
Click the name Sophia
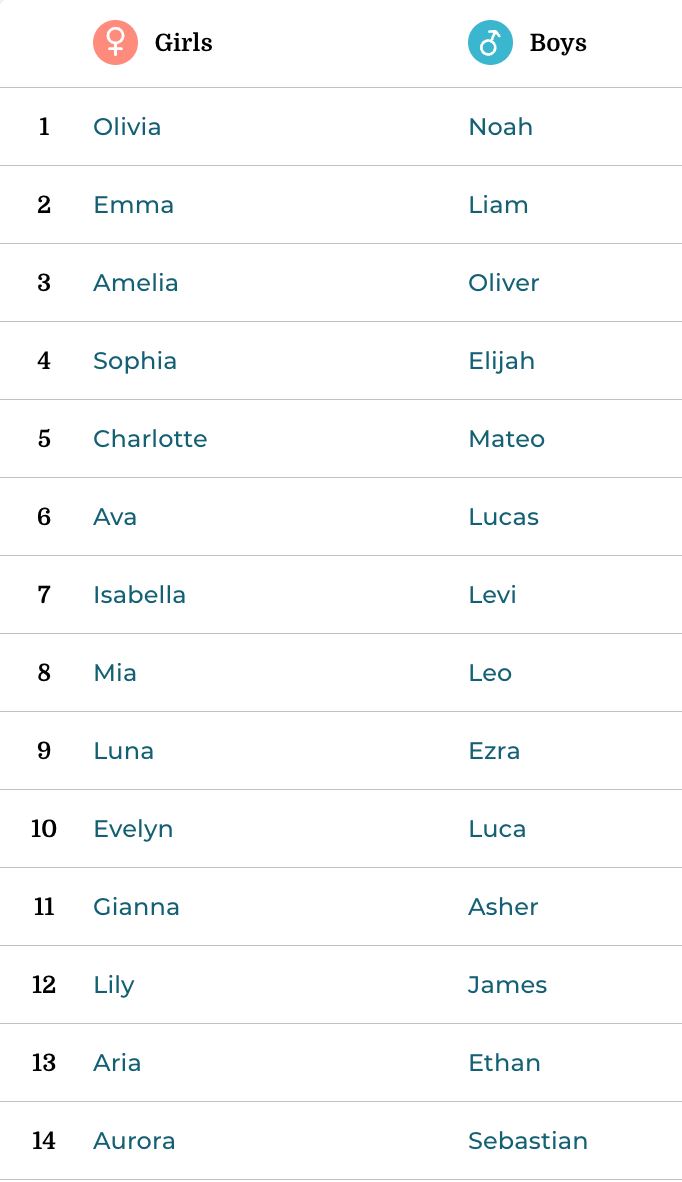pyautogui.click(x=135, y=361)
